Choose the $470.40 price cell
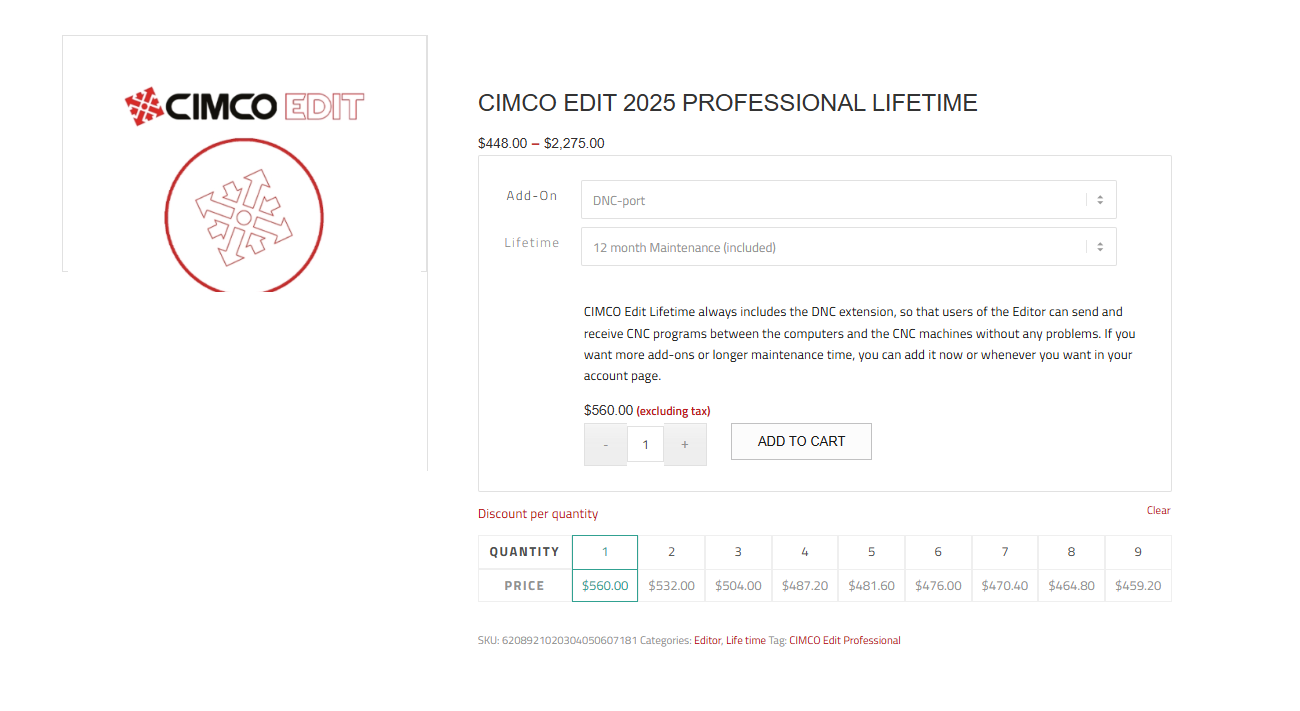Screen dimensions: 1300x711 (1004, 586)
